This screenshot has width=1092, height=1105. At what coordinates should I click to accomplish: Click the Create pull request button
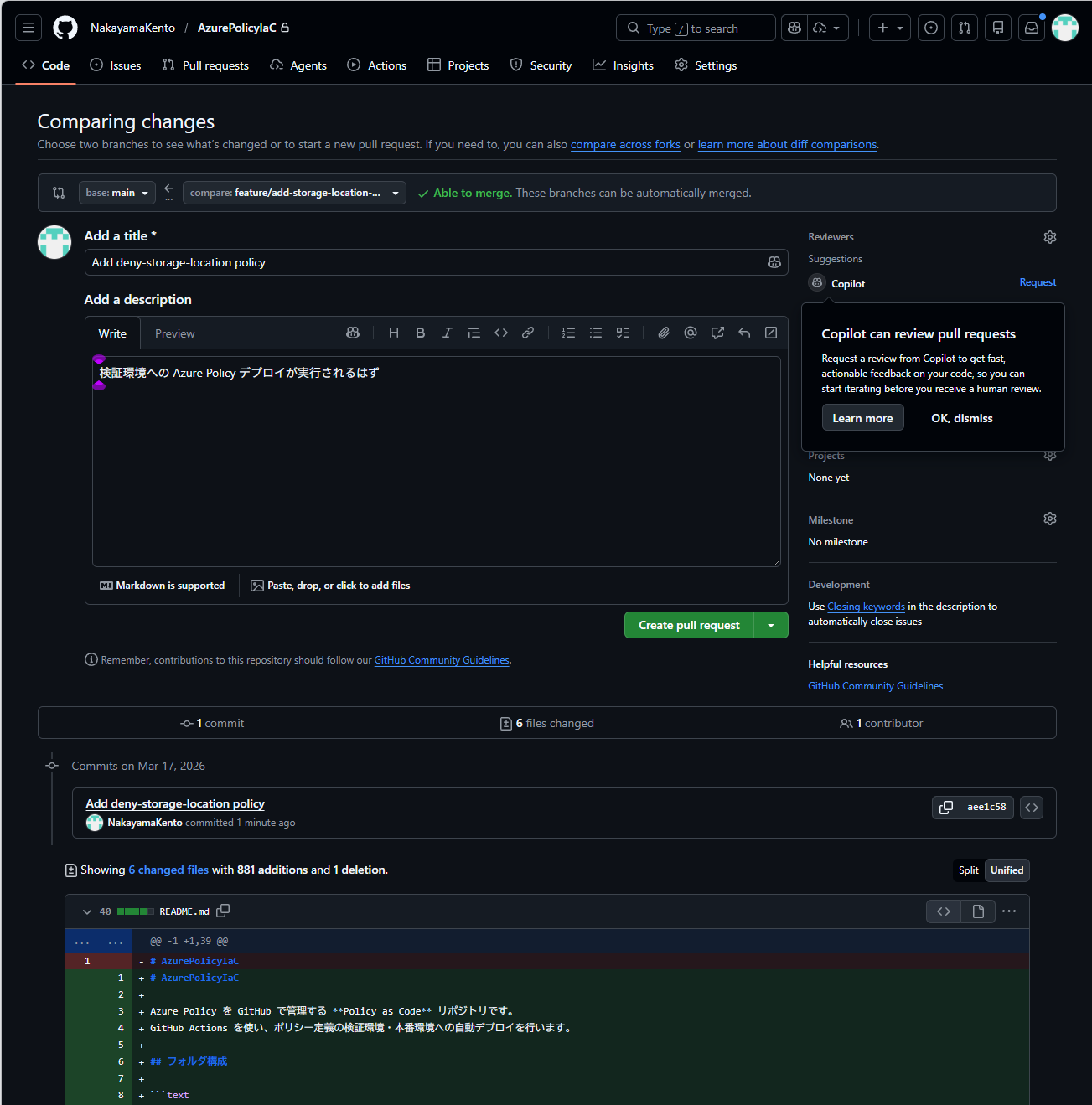pyautogui.click(x=689, y=625)
